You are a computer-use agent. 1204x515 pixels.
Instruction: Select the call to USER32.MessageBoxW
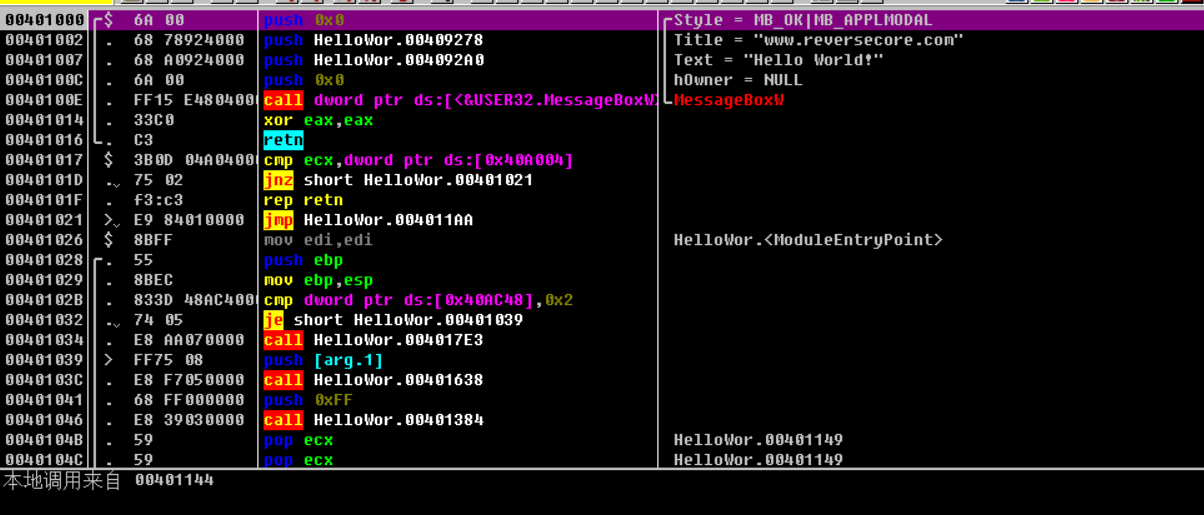(x=460, y=100)
